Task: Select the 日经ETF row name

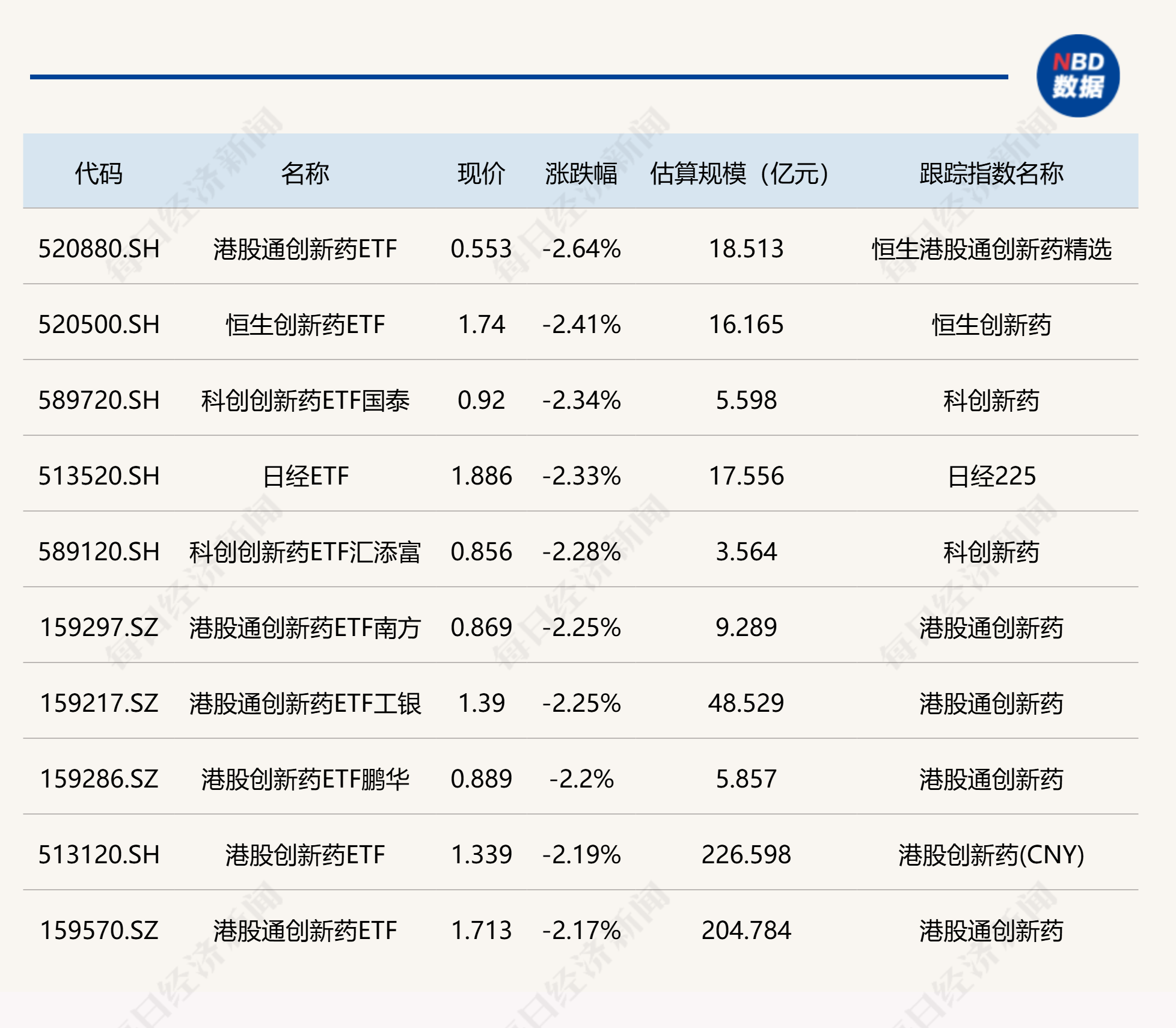Action: point(305,476)
